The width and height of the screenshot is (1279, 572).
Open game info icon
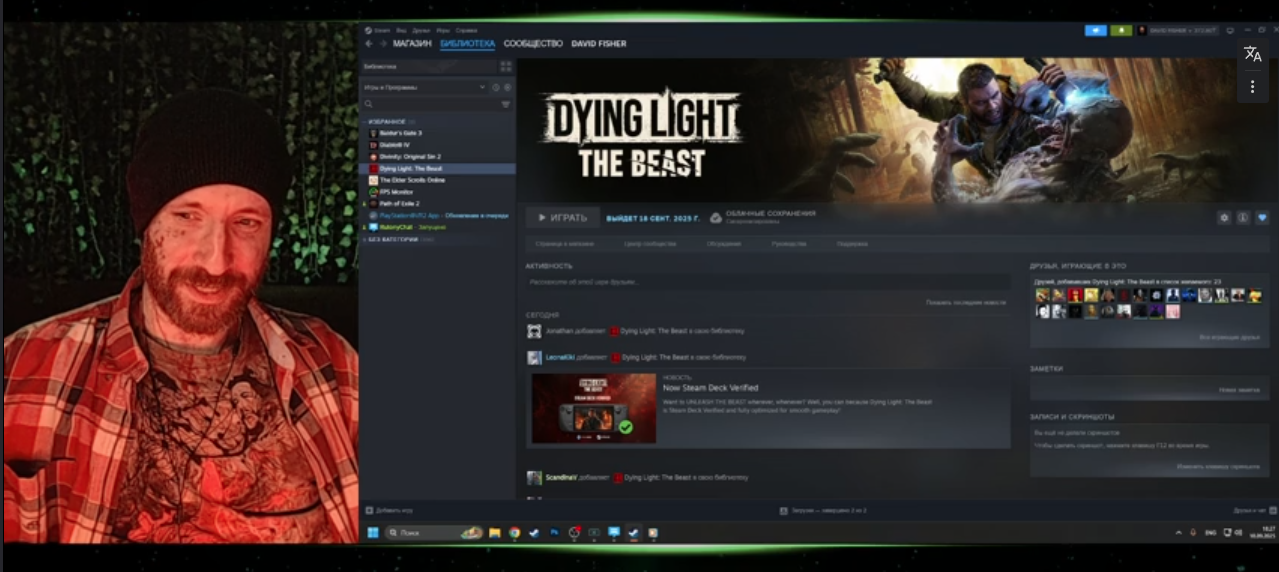click(x=1243, y=217)
